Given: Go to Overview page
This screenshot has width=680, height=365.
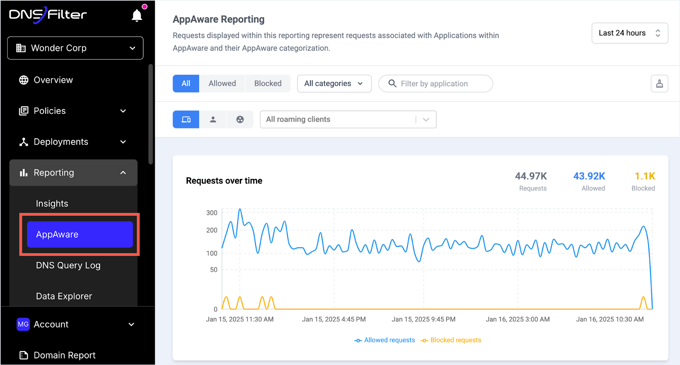Looking at the screenshot, I should pyautogui.click(x=53, y=80).
